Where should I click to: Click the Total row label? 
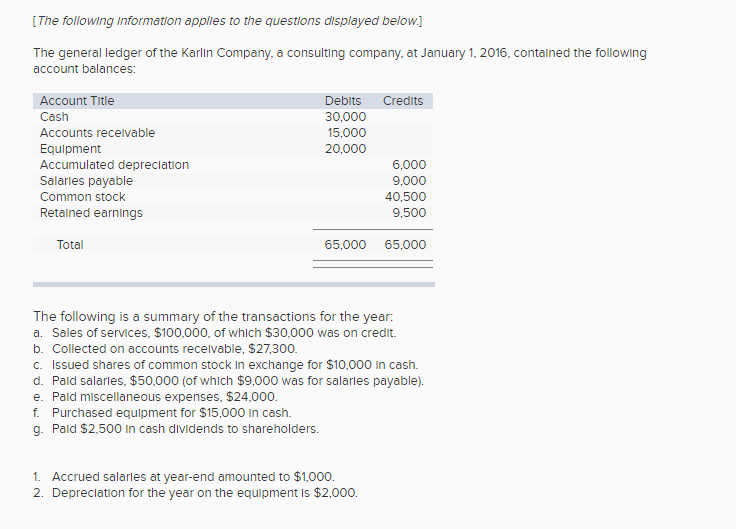pos(70,244)
